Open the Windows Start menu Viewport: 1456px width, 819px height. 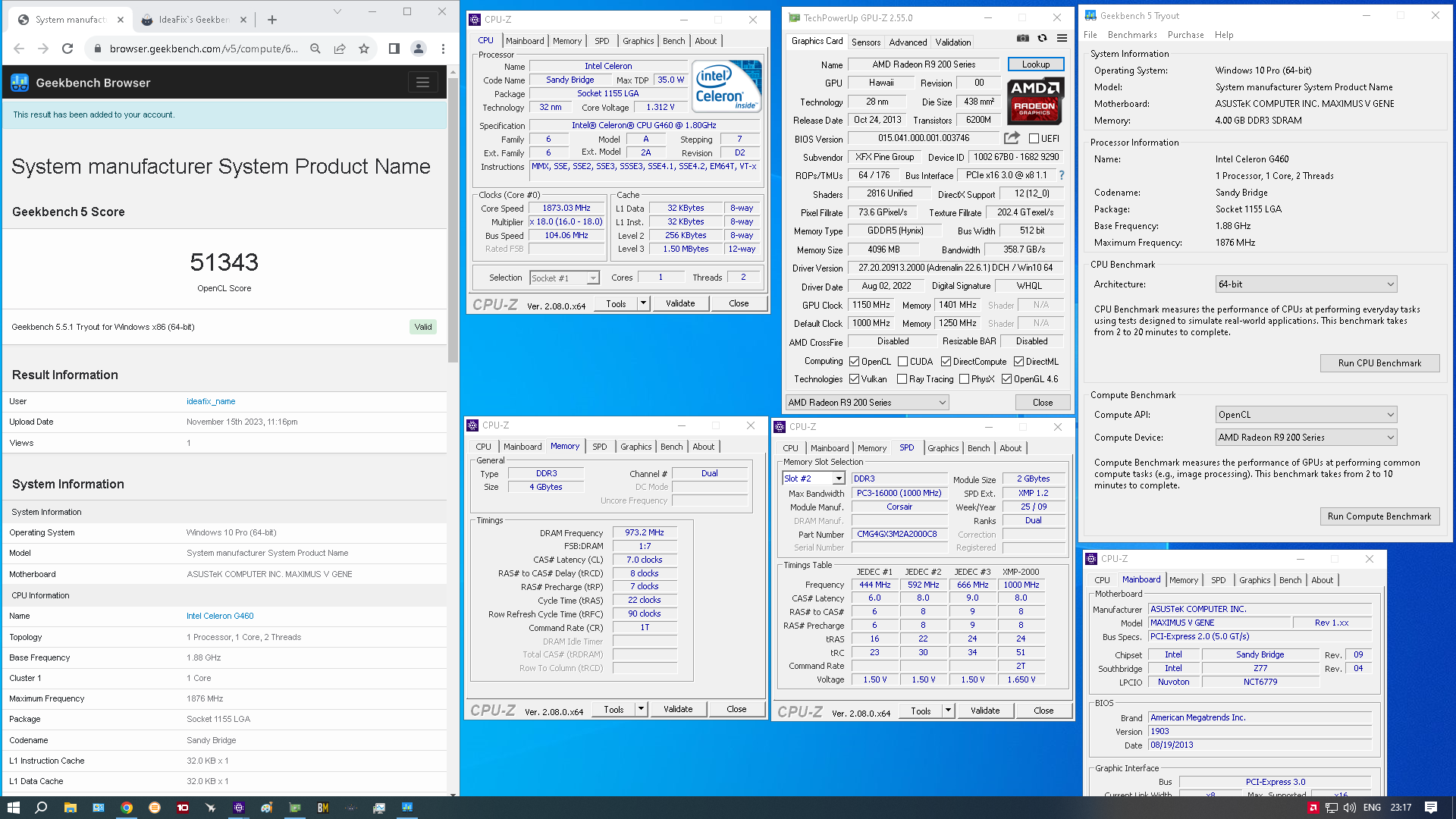pos(13,808)
